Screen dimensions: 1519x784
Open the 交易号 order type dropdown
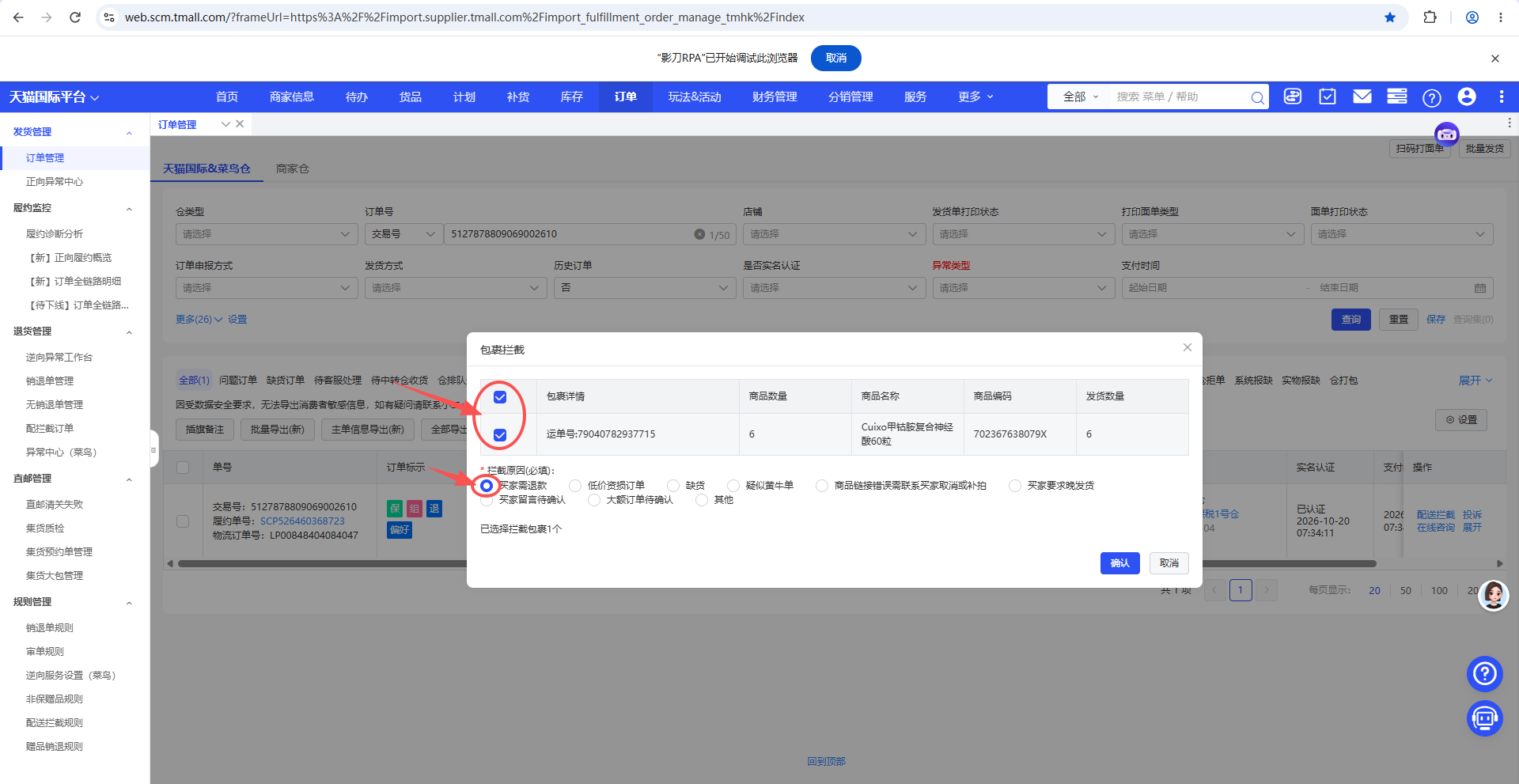coord(403,234)
